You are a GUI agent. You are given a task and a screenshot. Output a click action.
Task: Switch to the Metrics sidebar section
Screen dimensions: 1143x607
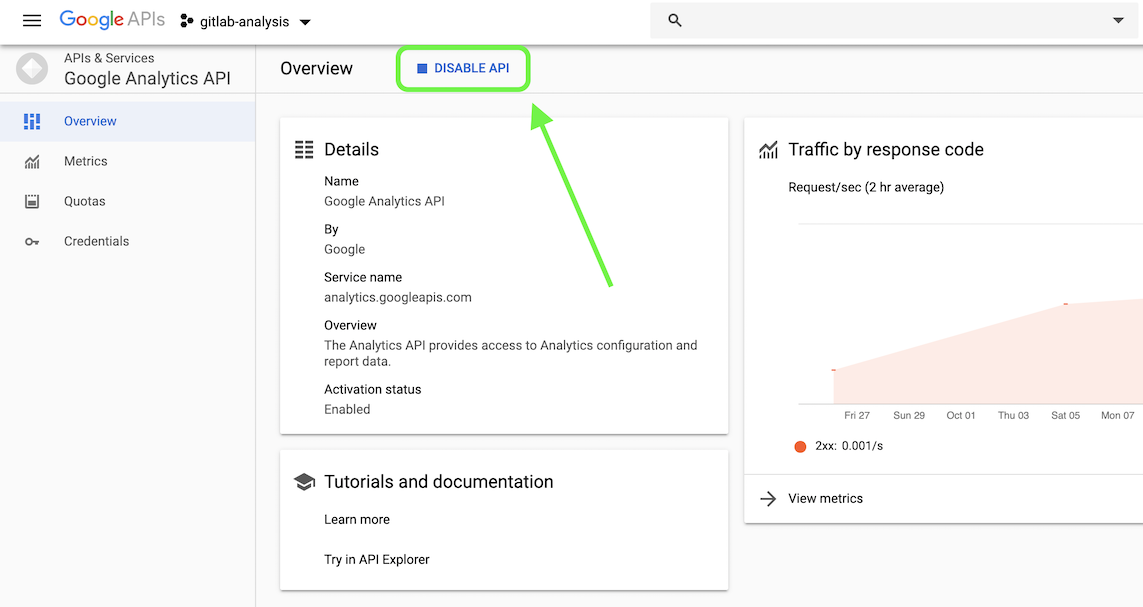[x=86, y=161]
